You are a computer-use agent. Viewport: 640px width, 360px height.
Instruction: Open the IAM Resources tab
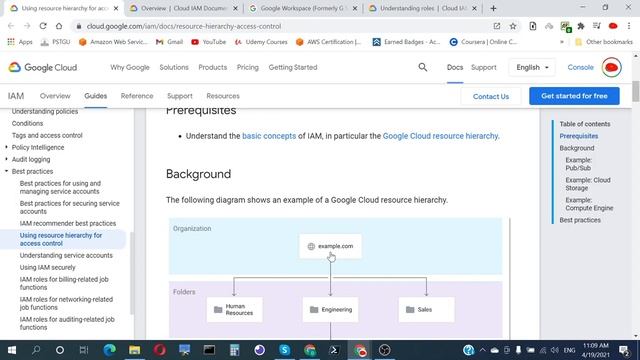[x=223, y=96]
